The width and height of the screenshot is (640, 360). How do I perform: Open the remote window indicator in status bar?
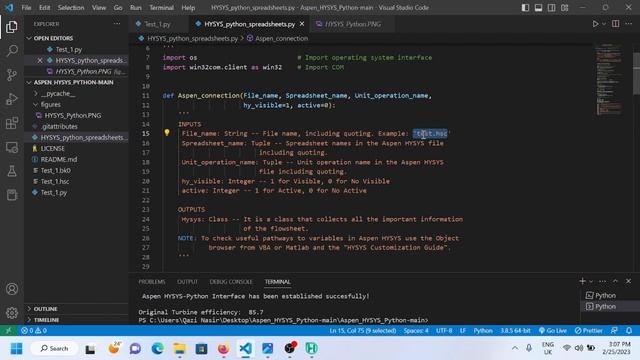tap(8, 330)
